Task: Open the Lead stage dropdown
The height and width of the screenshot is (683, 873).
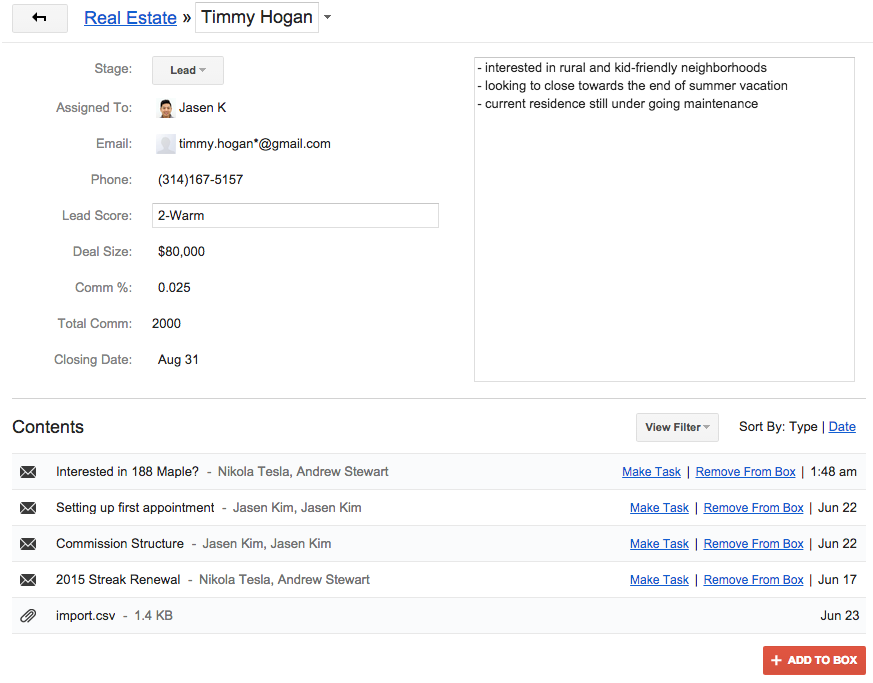Action: 187,69
